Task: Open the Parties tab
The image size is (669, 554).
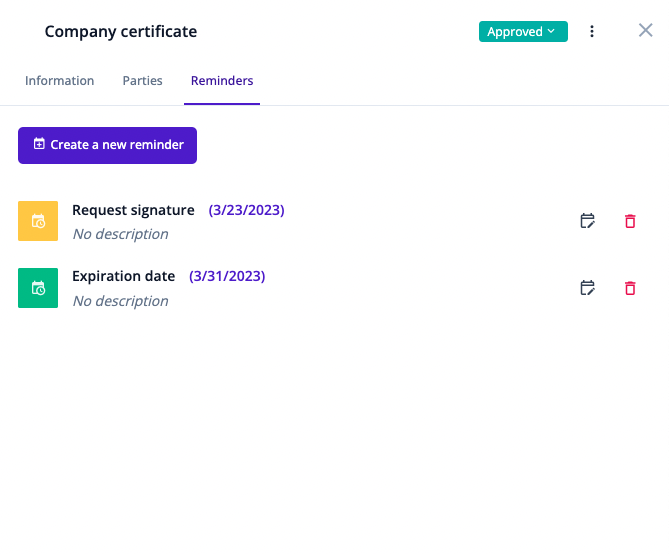Action: (143, 81)
